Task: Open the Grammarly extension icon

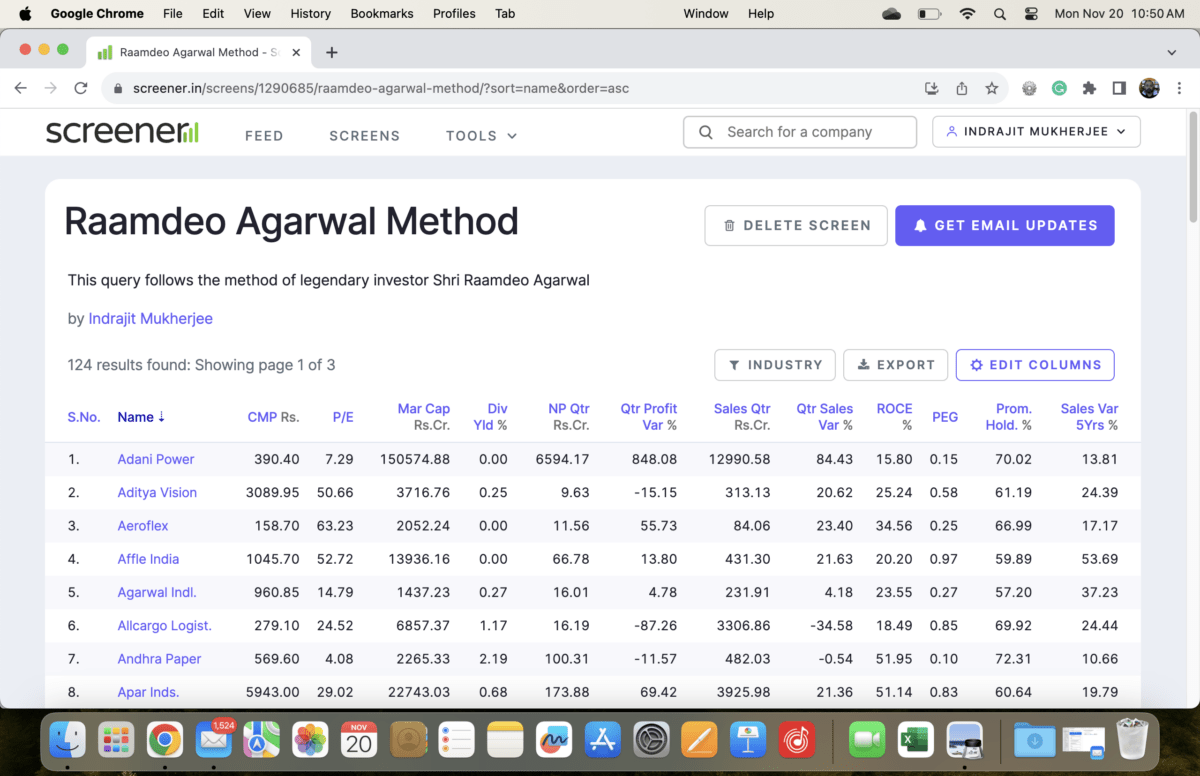Action: click(x=1059, y=88)
